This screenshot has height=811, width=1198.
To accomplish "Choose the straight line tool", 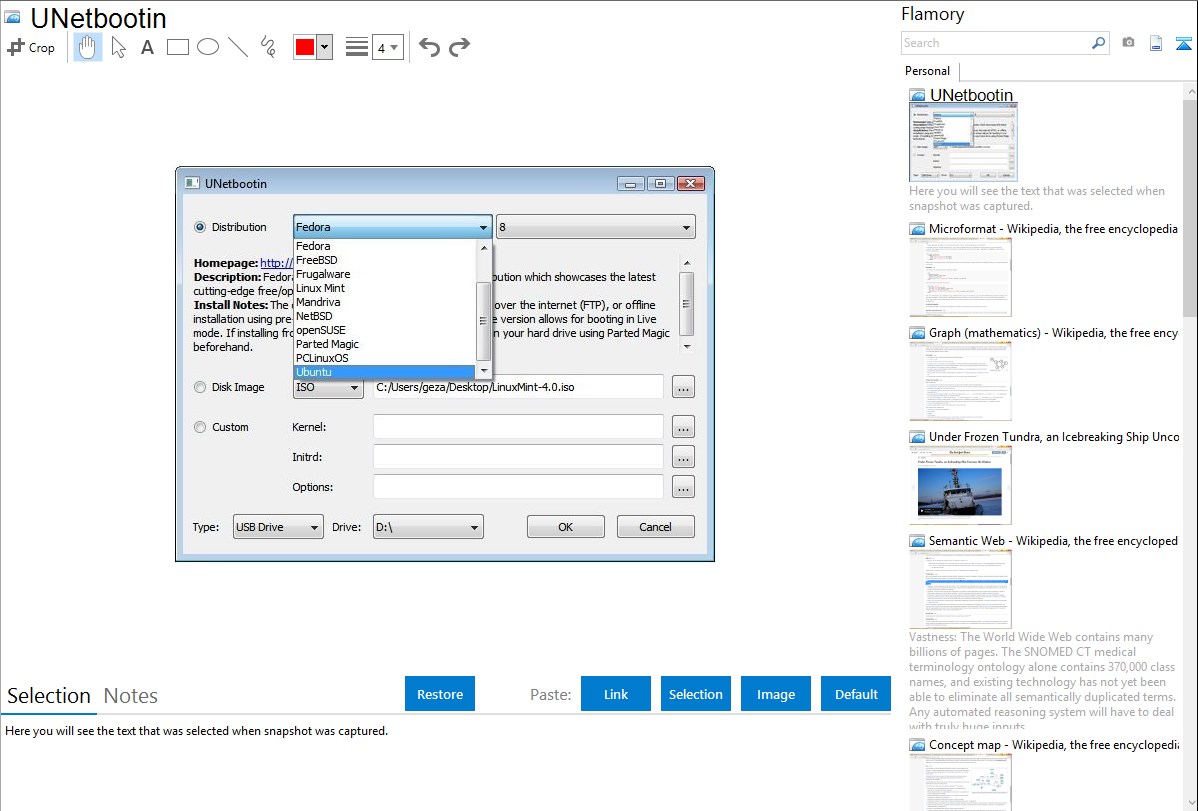I will pyautogui.click(x=238, y=47).
